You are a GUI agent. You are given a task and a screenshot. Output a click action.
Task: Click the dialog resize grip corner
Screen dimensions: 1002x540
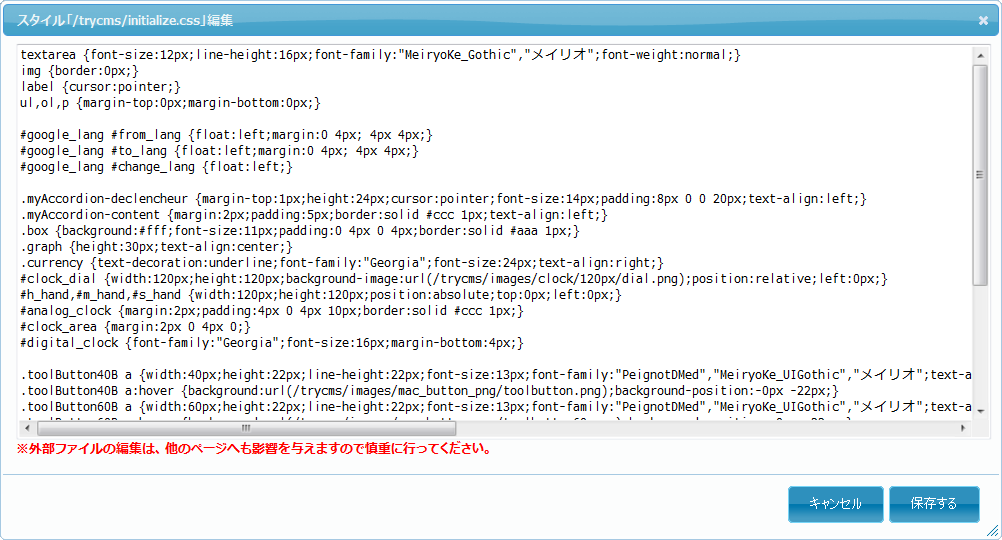point(993,531)
